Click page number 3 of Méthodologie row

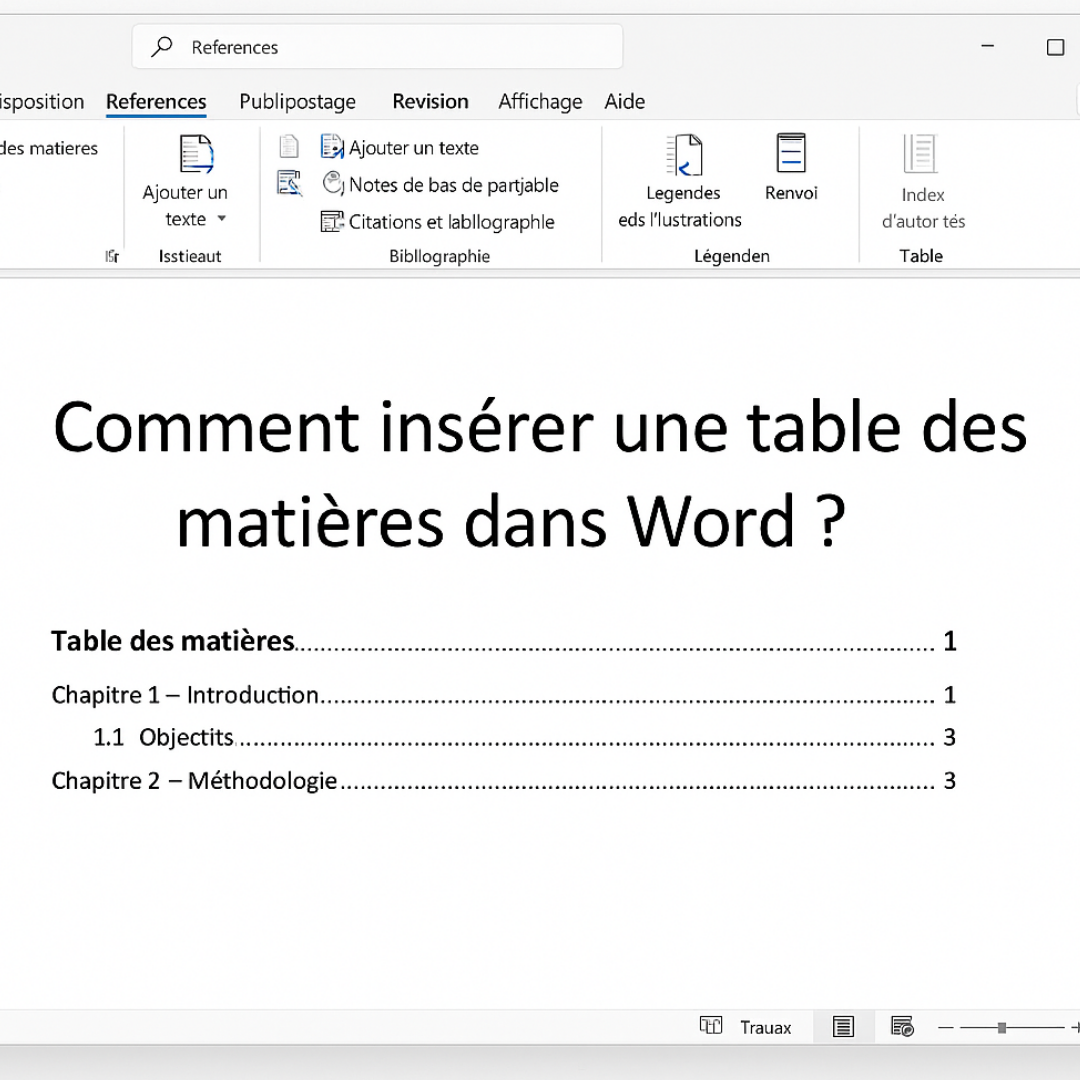point(950,781)
